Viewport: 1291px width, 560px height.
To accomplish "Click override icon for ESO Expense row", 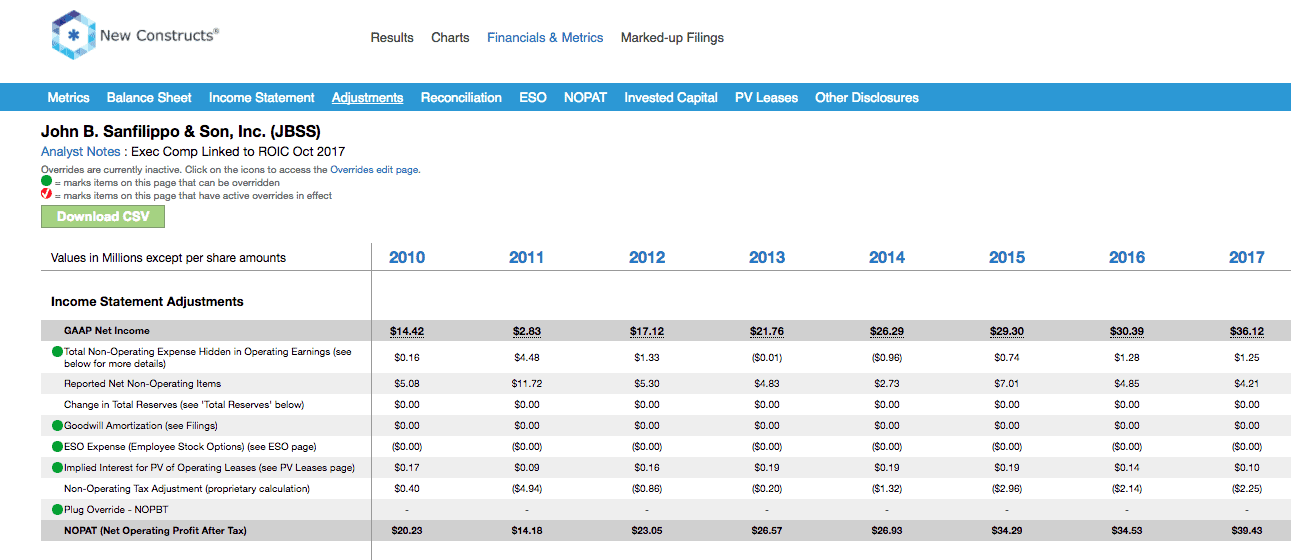I will [x=57, y=447].
